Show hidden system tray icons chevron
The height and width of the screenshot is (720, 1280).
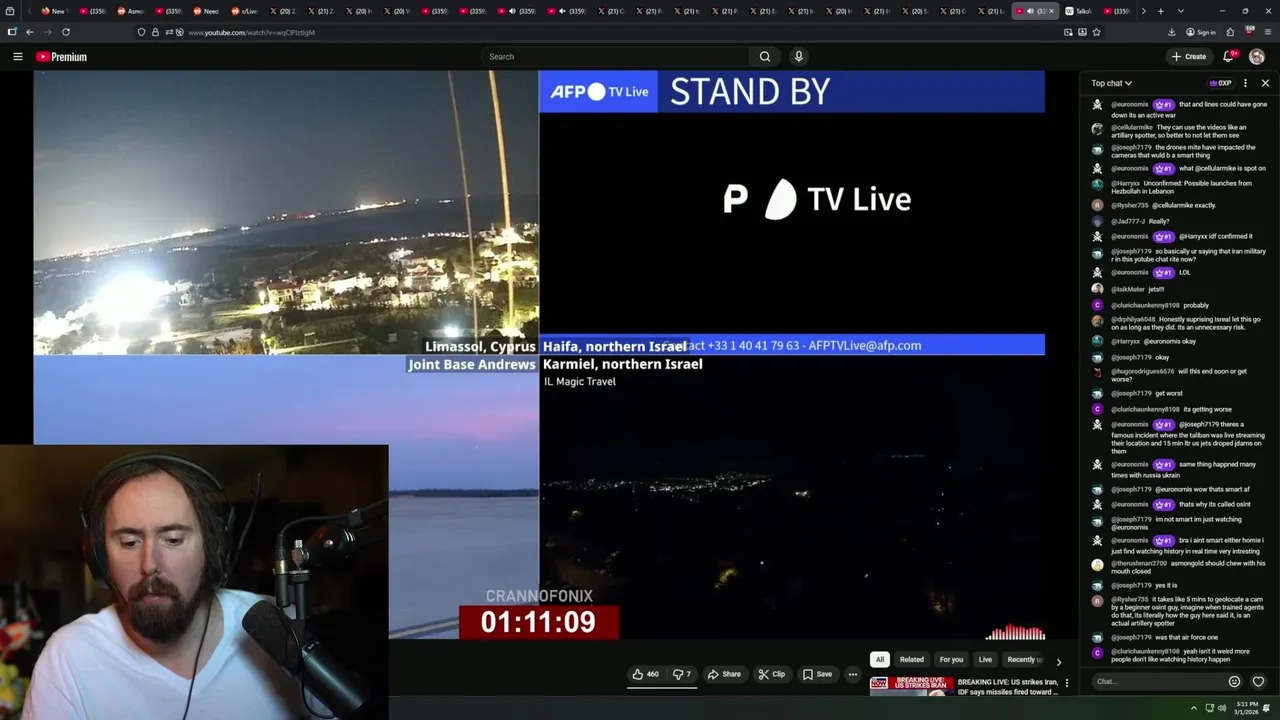point(1193,708)
